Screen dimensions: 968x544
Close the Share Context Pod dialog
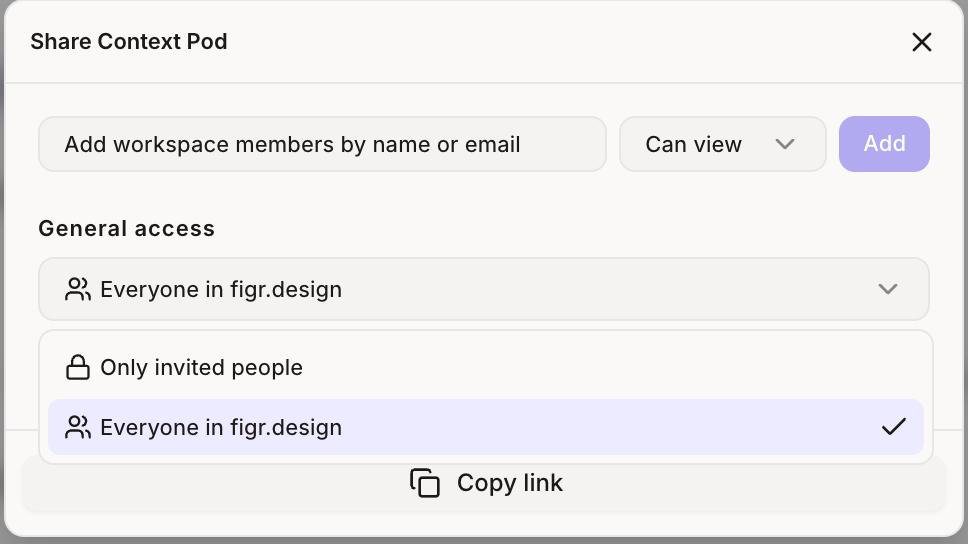(922, 42)
